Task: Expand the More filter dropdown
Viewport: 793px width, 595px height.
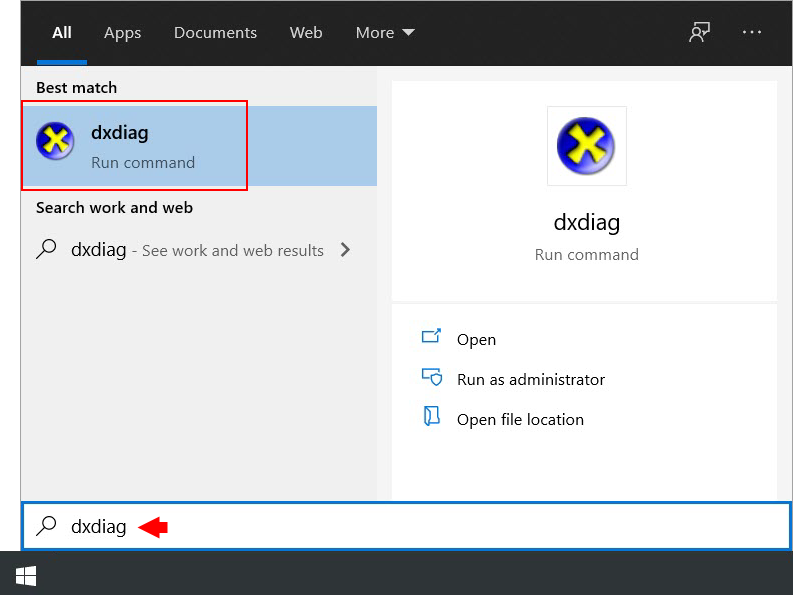Action: (x=385, y=33)
